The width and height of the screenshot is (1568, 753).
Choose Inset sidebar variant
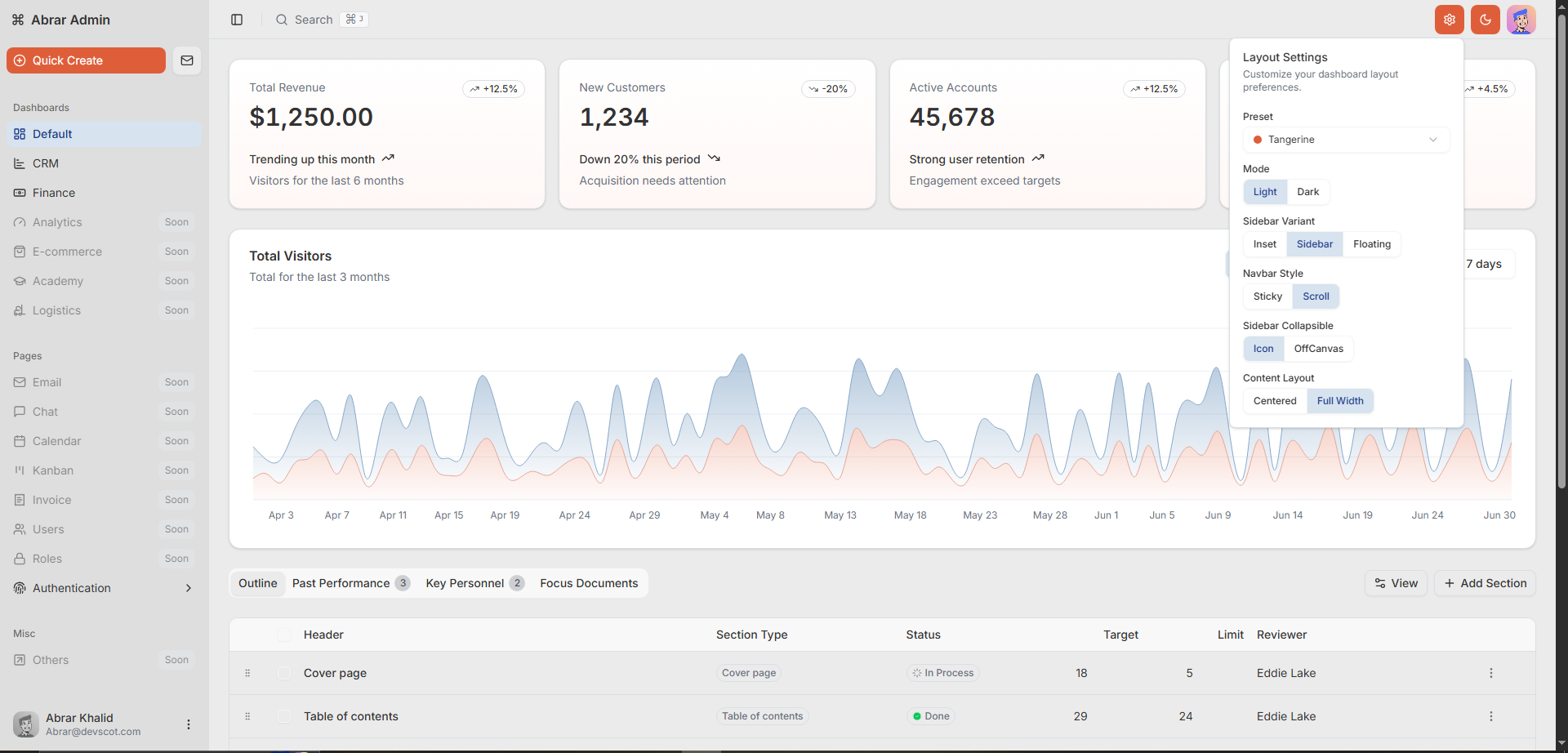click(x=1265, y=244)
